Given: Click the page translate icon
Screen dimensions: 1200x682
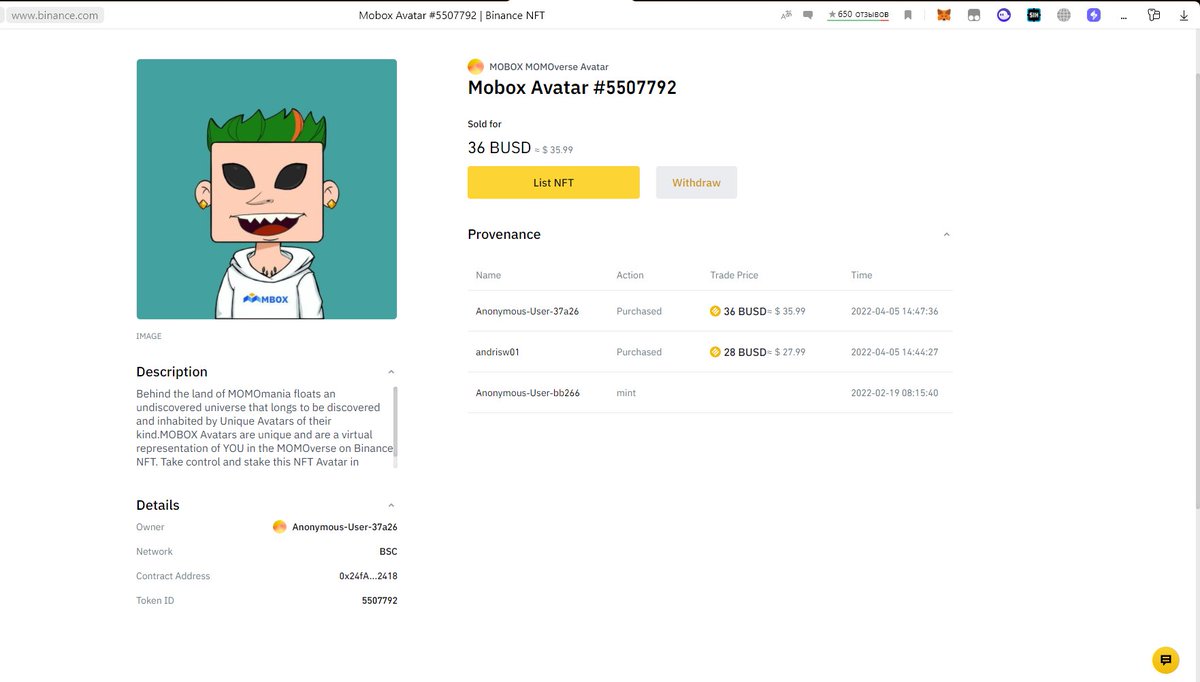Looking at the screenshot, I should (786, 15).
